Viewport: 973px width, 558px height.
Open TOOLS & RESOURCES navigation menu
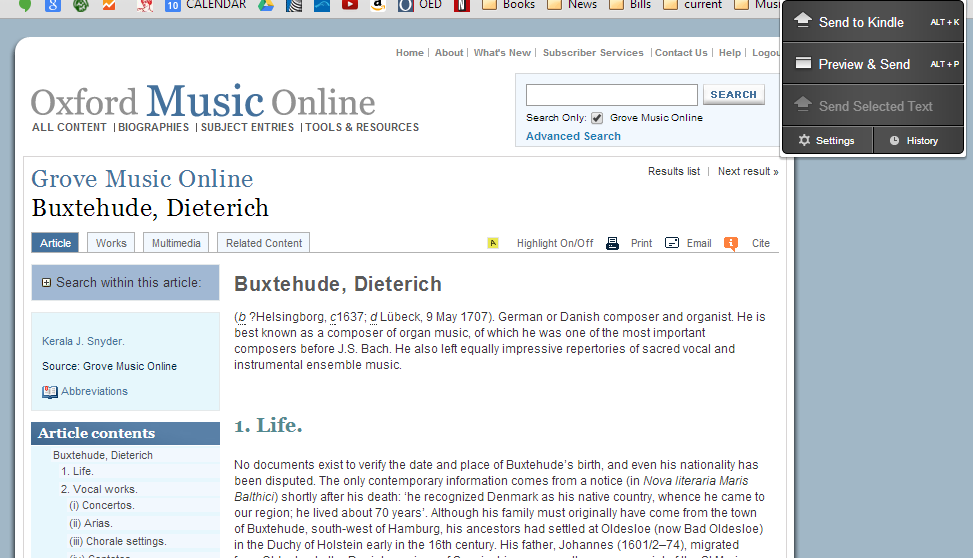(x=362, y=127)
